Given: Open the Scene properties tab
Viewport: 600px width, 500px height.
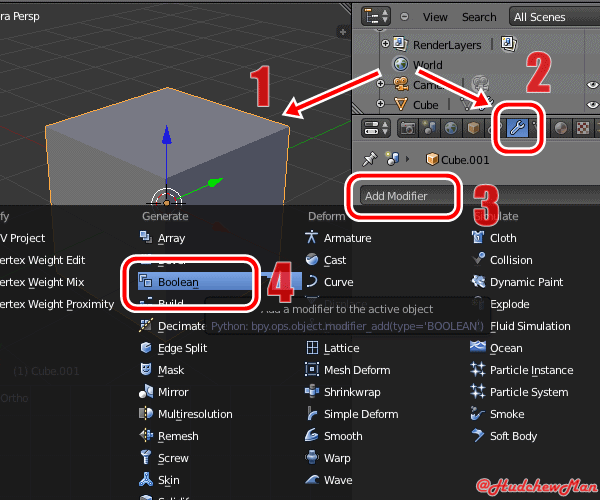Looking at the screenshot, I should coord(429,128).
